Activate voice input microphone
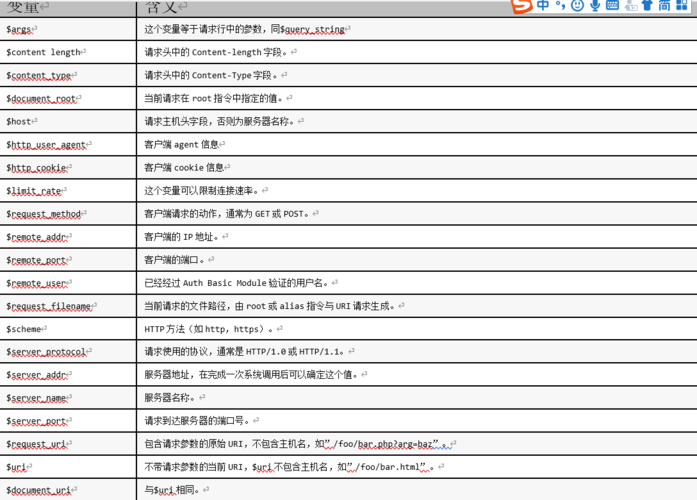 point(595,5)
